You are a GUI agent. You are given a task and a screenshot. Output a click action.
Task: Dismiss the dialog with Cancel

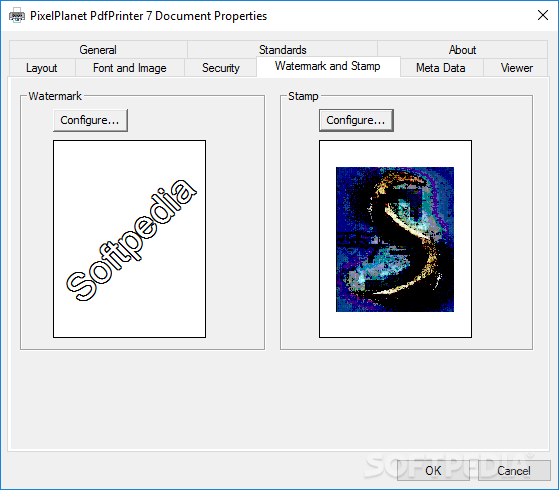tap(514, 471)
